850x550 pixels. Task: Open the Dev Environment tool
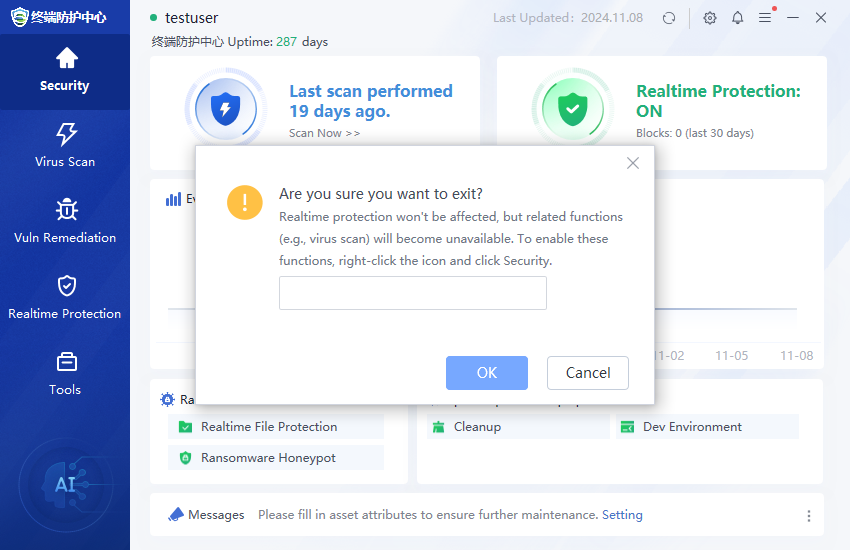[692, 427]
